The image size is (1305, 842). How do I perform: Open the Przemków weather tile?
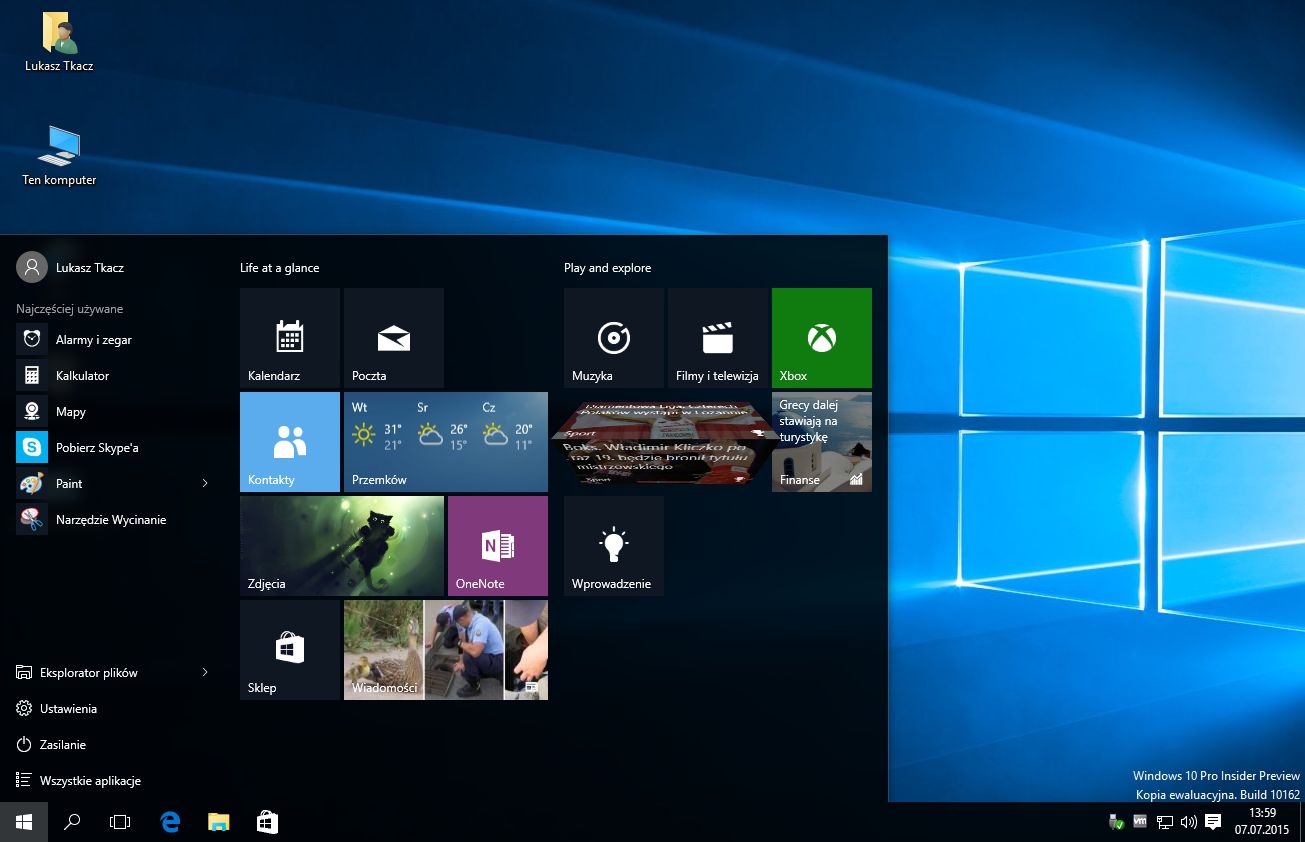[x=445, y=442]
